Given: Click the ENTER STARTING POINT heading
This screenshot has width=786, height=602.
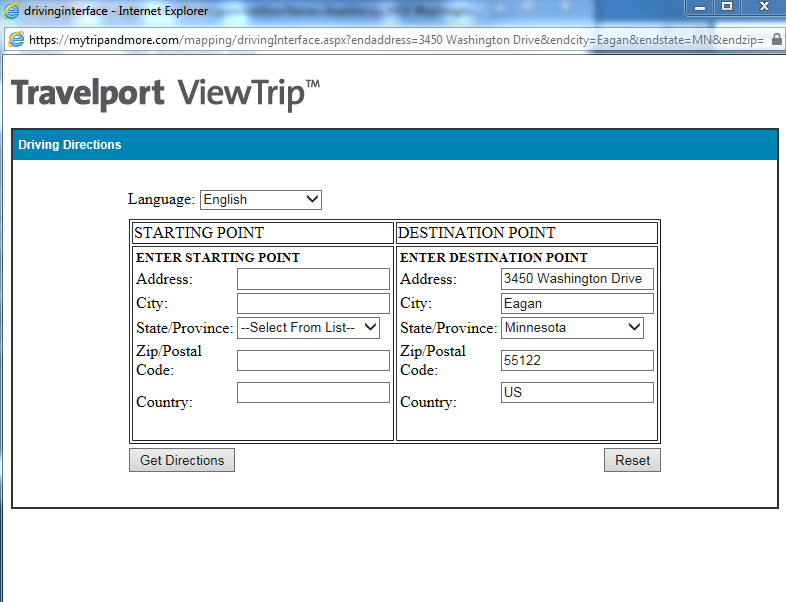Looking at the screenshot, I should click(x=218, y=258).
